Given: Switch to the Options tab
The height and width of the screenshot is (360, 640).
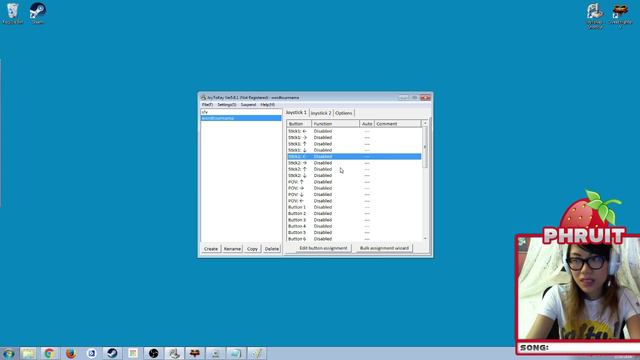Looking at the screenshot, I should point(344,113).
